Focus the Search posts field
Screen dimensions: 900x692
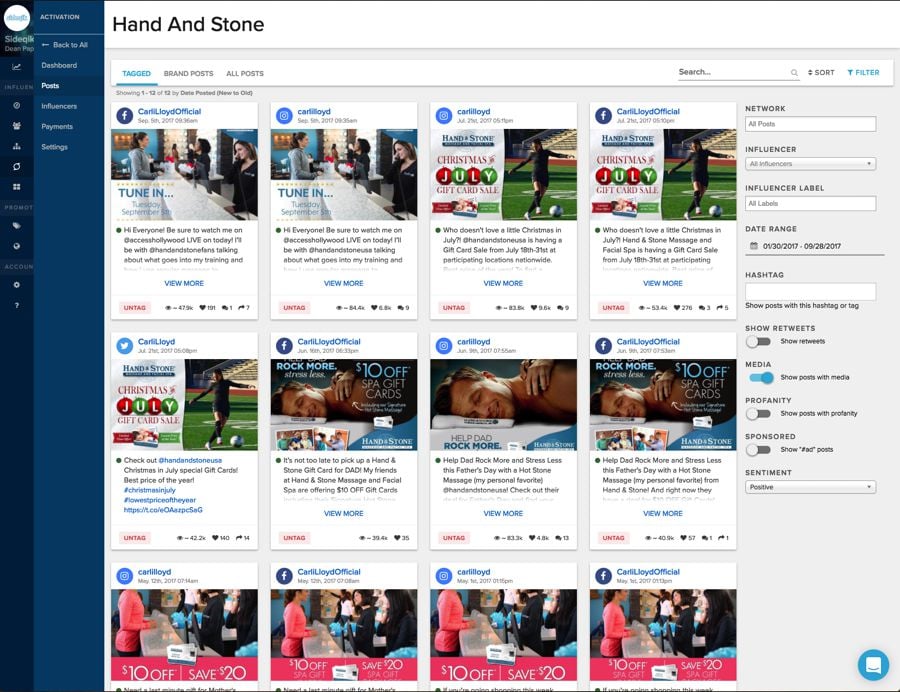(x=734, y=72)
